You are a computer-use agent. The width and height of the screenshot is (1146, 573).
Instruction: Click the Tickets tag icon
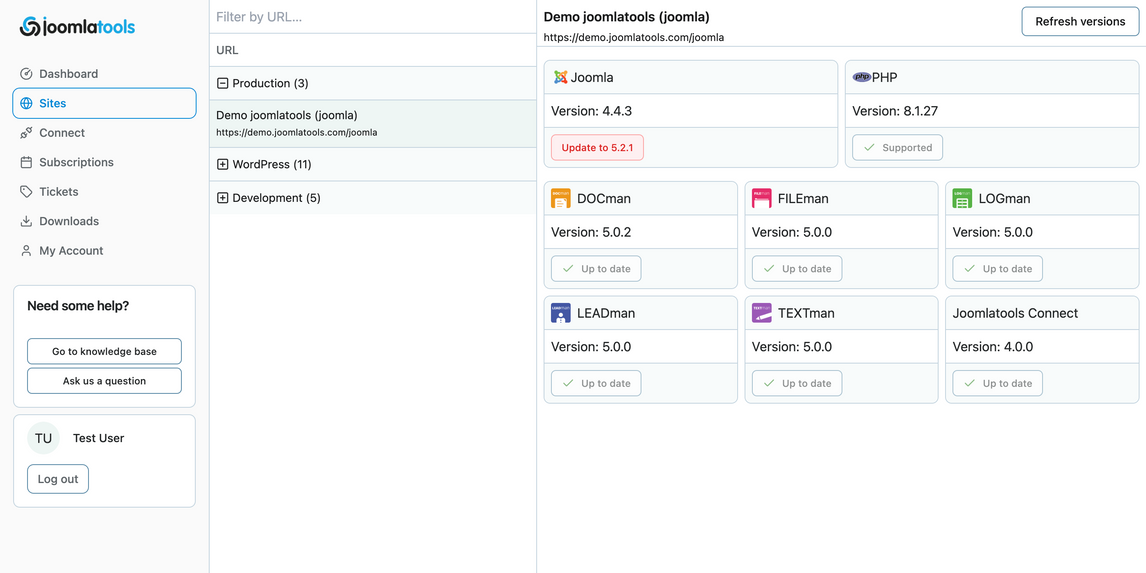[x=26, y=191]
